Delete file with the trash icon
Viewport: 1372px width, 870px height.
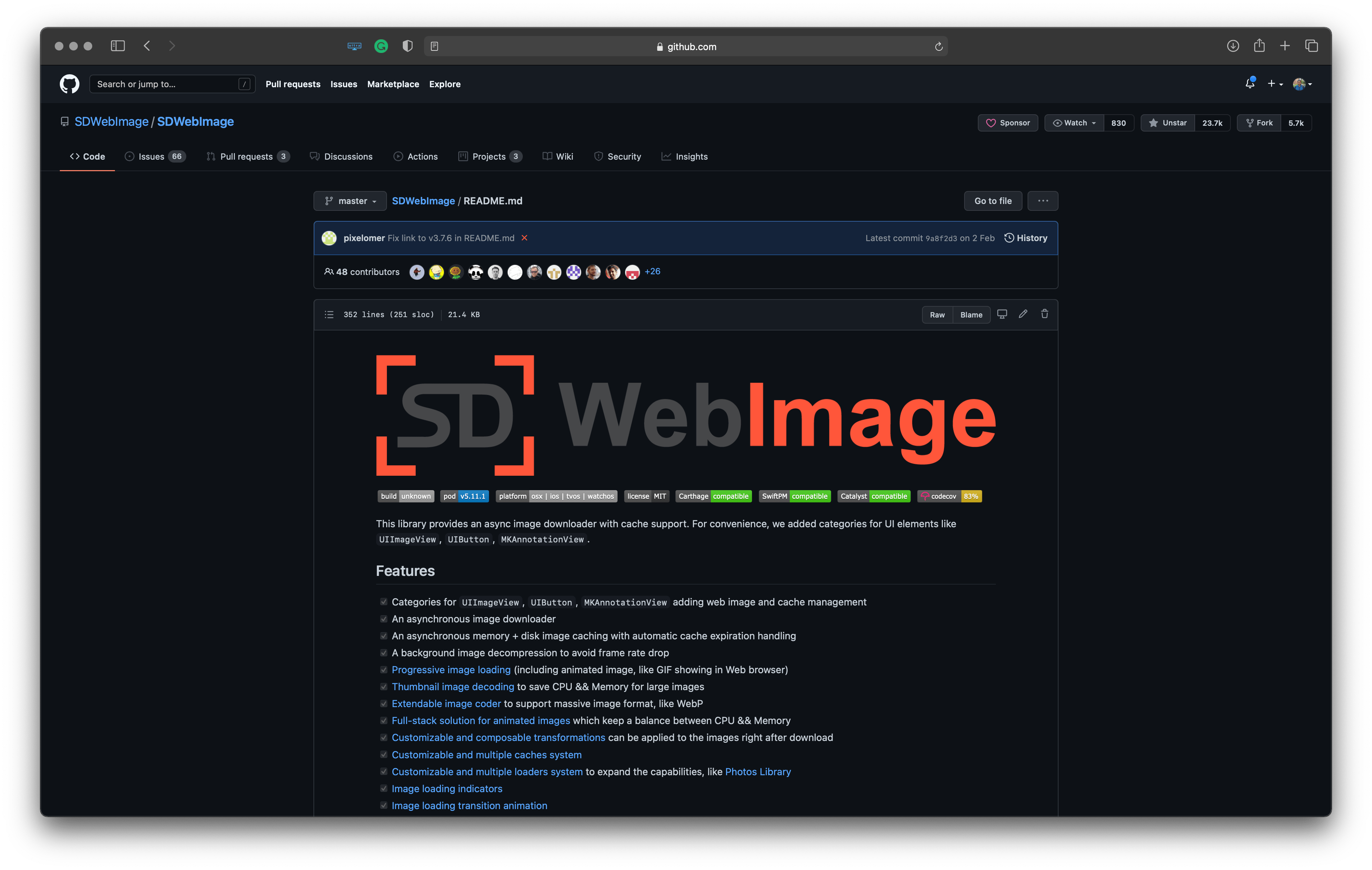click(x=1044, y=314)
